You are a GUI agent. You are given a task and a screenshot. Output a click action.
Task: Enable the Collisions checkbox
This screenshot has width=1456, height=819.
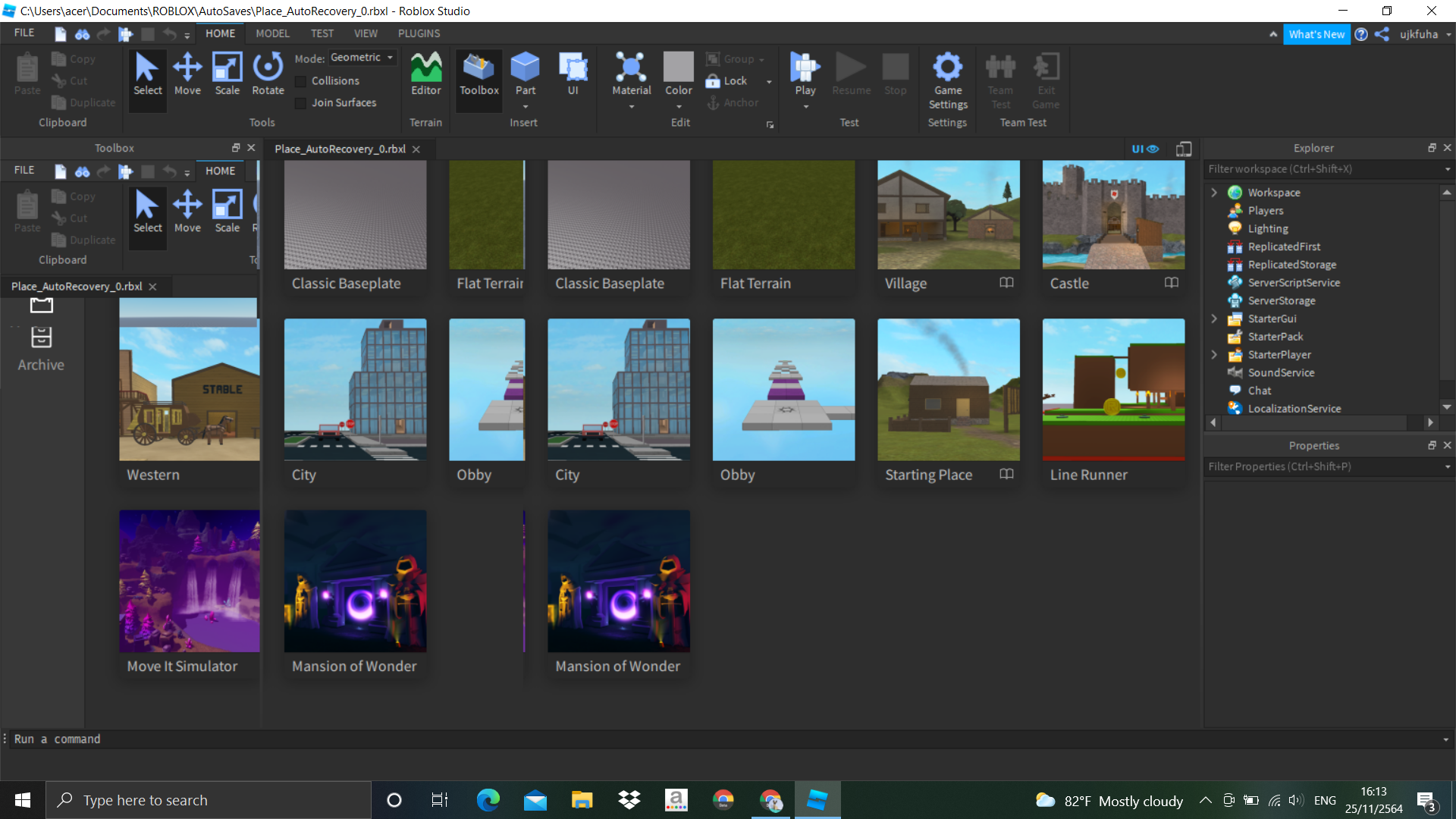pos(301,81)
